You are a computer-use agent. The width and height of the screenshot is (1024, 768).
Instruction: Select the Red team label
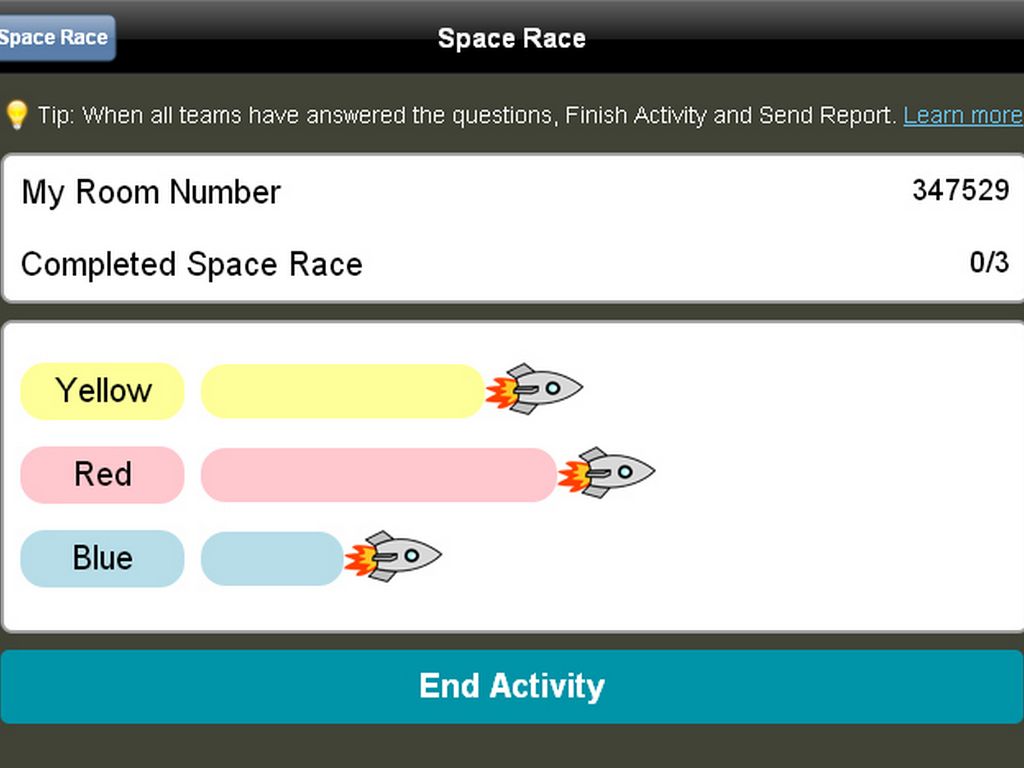103,474
